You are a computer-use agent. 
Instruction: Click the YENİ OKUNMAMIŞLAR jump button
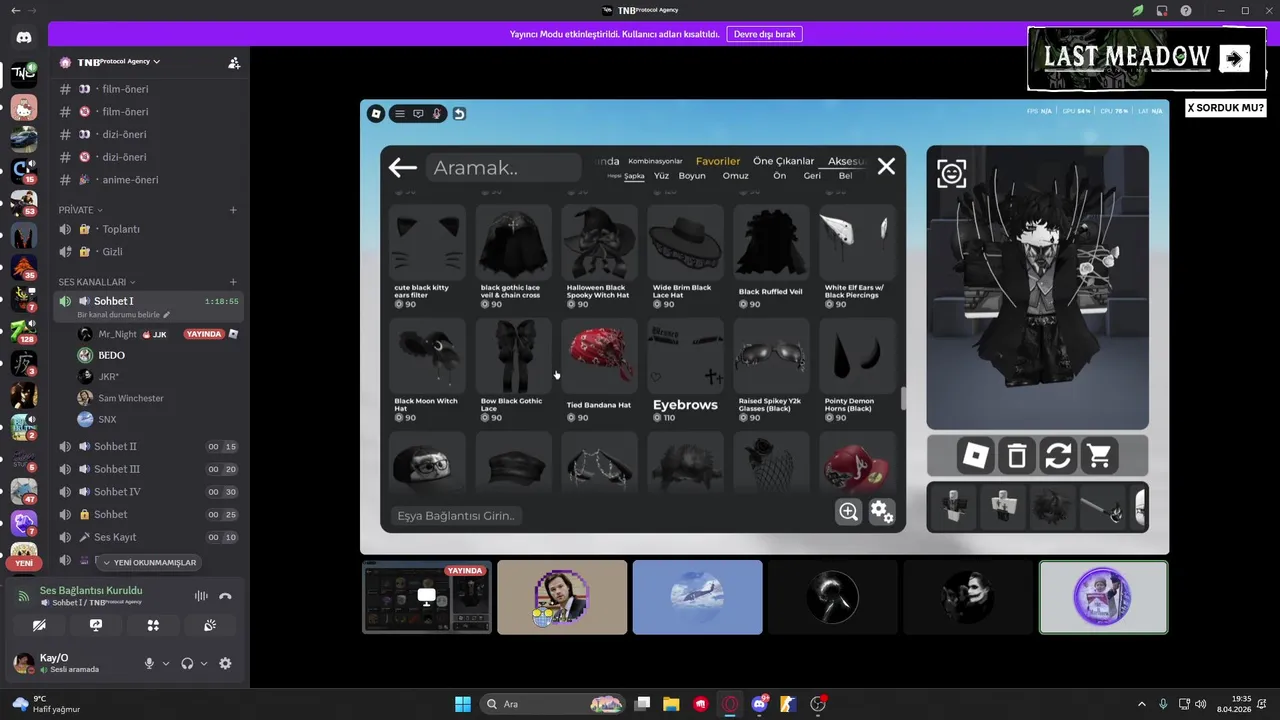click(x=150, y=562)
